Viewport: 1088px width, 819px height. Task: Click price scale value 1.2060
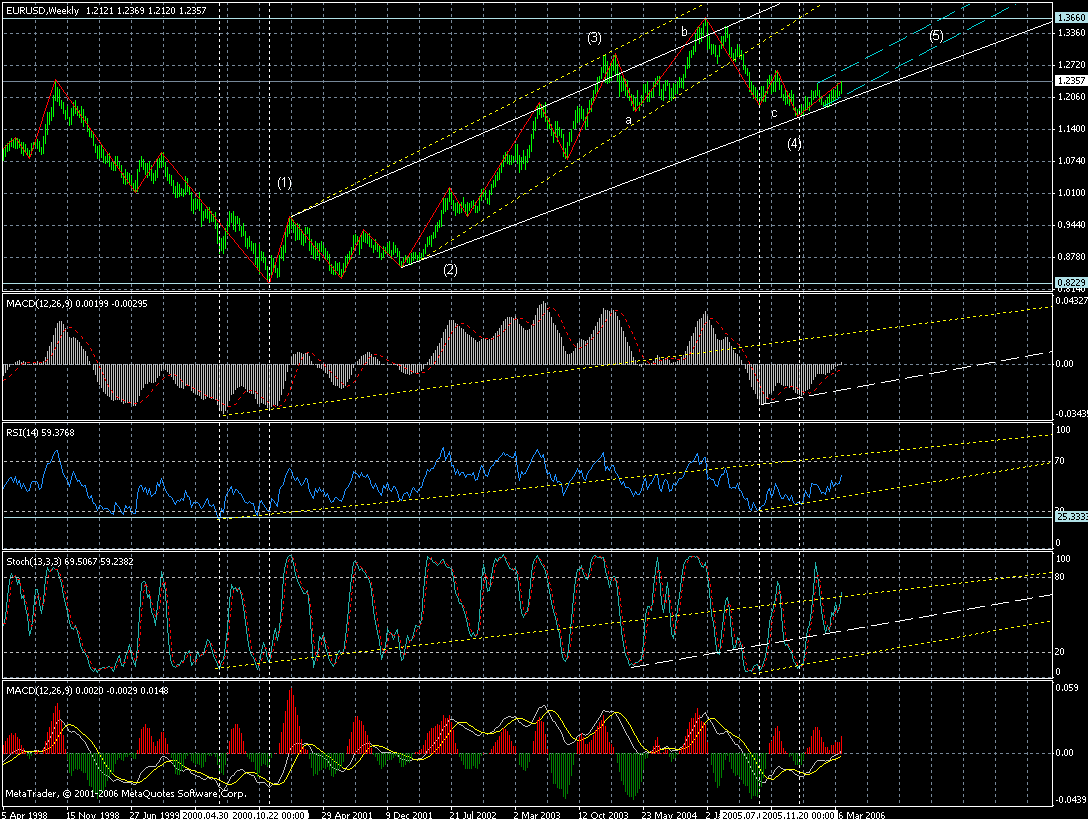click(x=1071, y=97)
